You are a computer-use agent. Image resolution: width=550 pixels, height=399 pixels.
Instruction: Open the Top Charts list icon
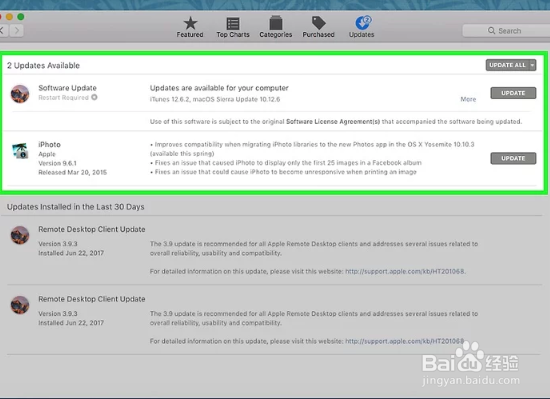[233, 23]
